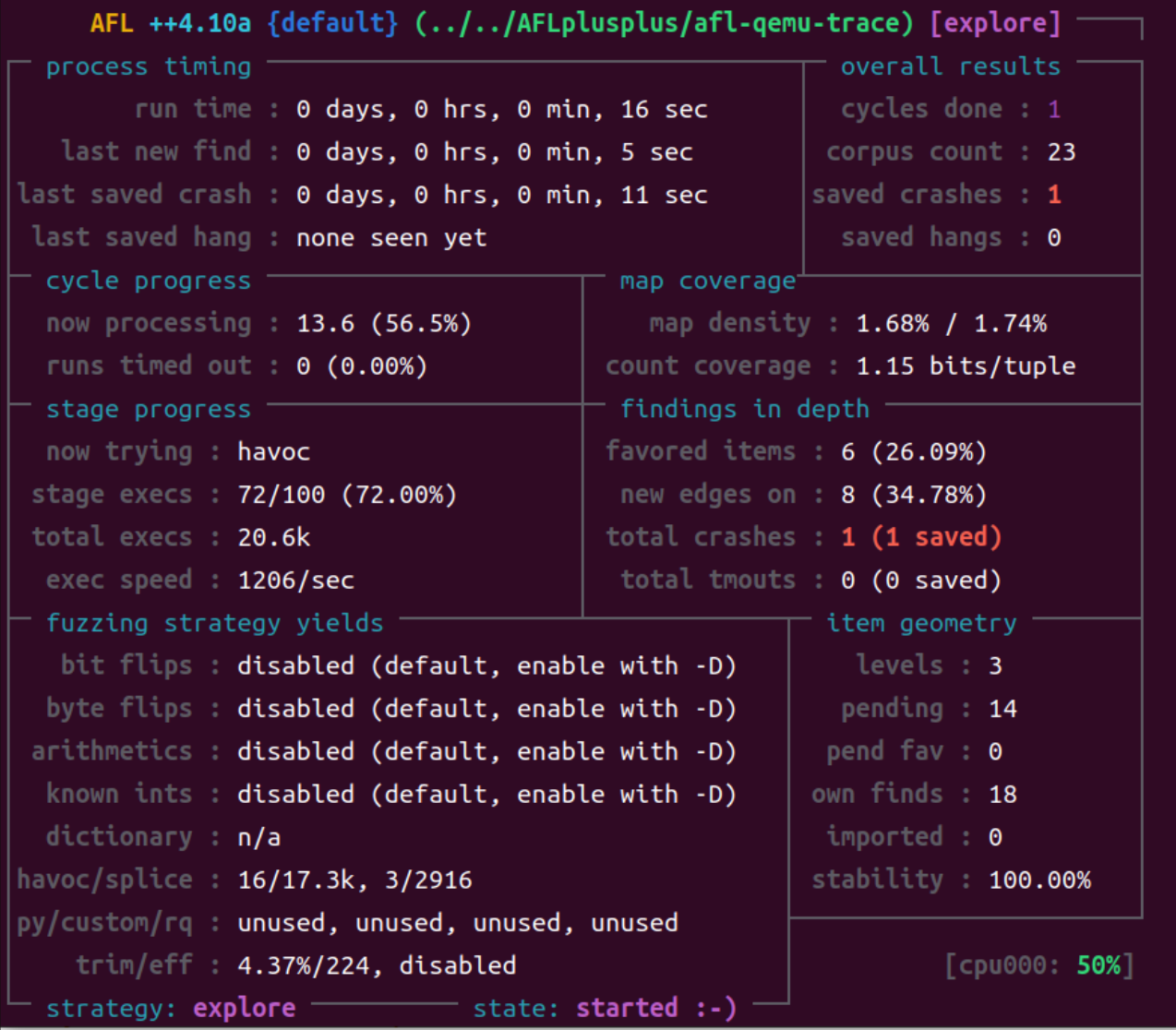The image size is (1176, 1030).
Task: Click the cpu000 usage '50%' indicator
Action: point(1098,965)
